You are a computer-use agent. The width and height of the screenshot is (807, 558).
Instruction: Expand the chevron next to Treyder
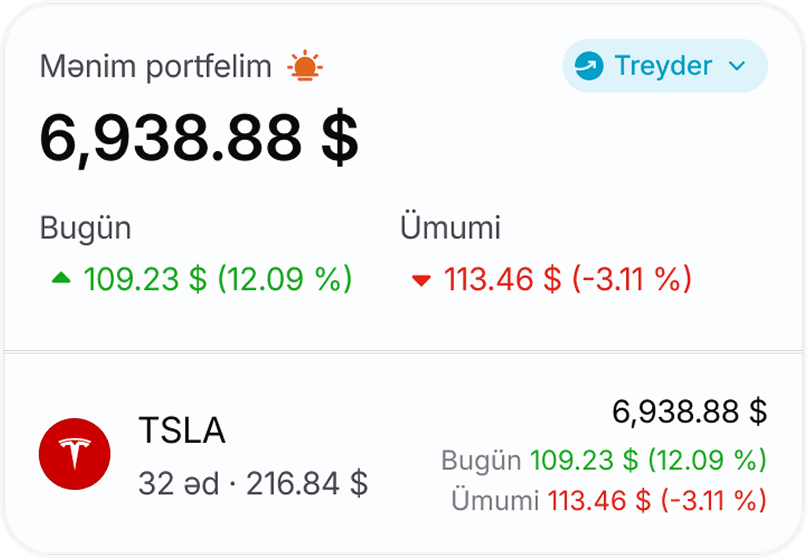point(738,67)
